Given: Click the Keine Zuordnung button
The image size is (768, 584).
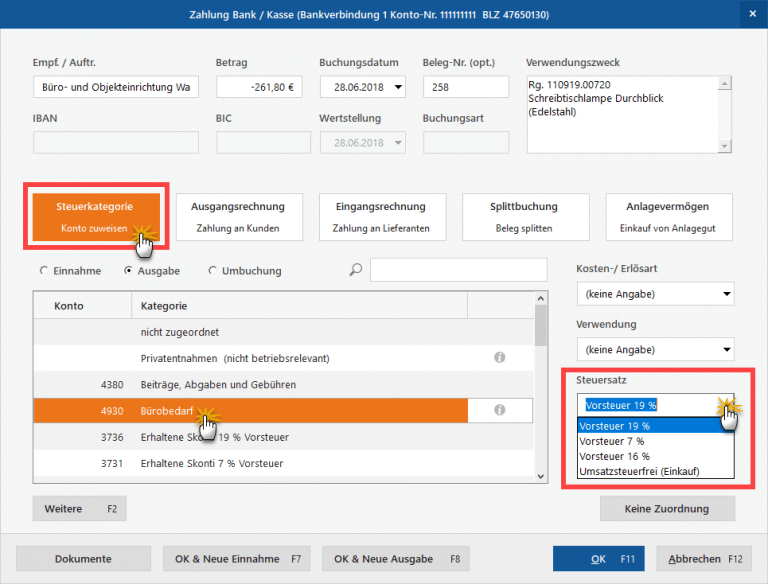Looking at the screenshot, I should [x=667, y=508].
